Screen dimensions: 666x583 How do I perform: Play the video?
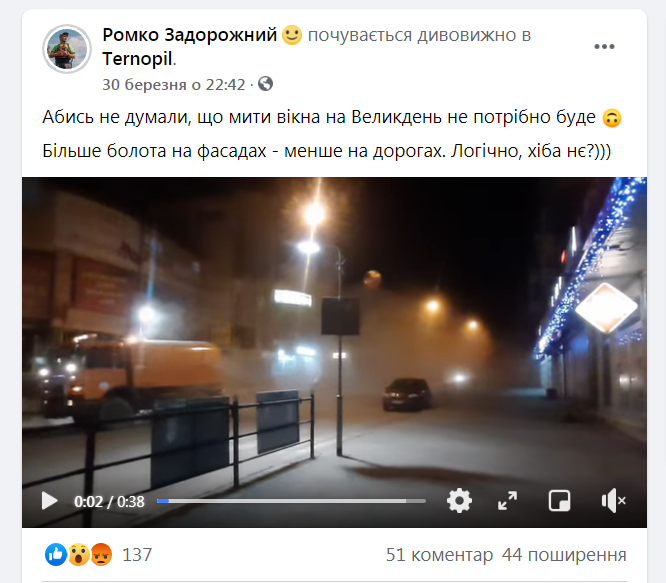click(50, 501)
